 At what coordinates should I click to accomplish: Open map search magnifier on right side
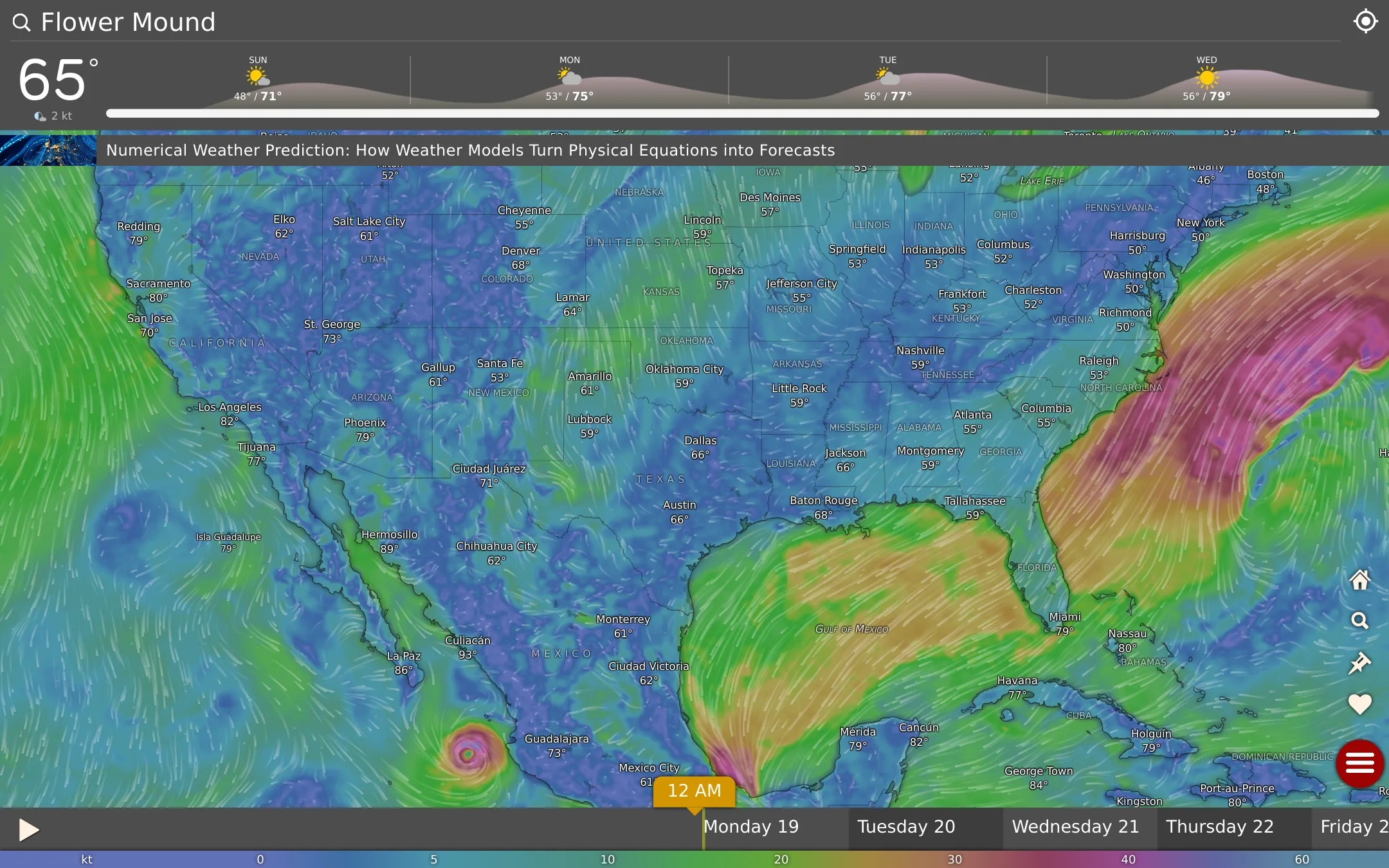tap(1359, 621)
